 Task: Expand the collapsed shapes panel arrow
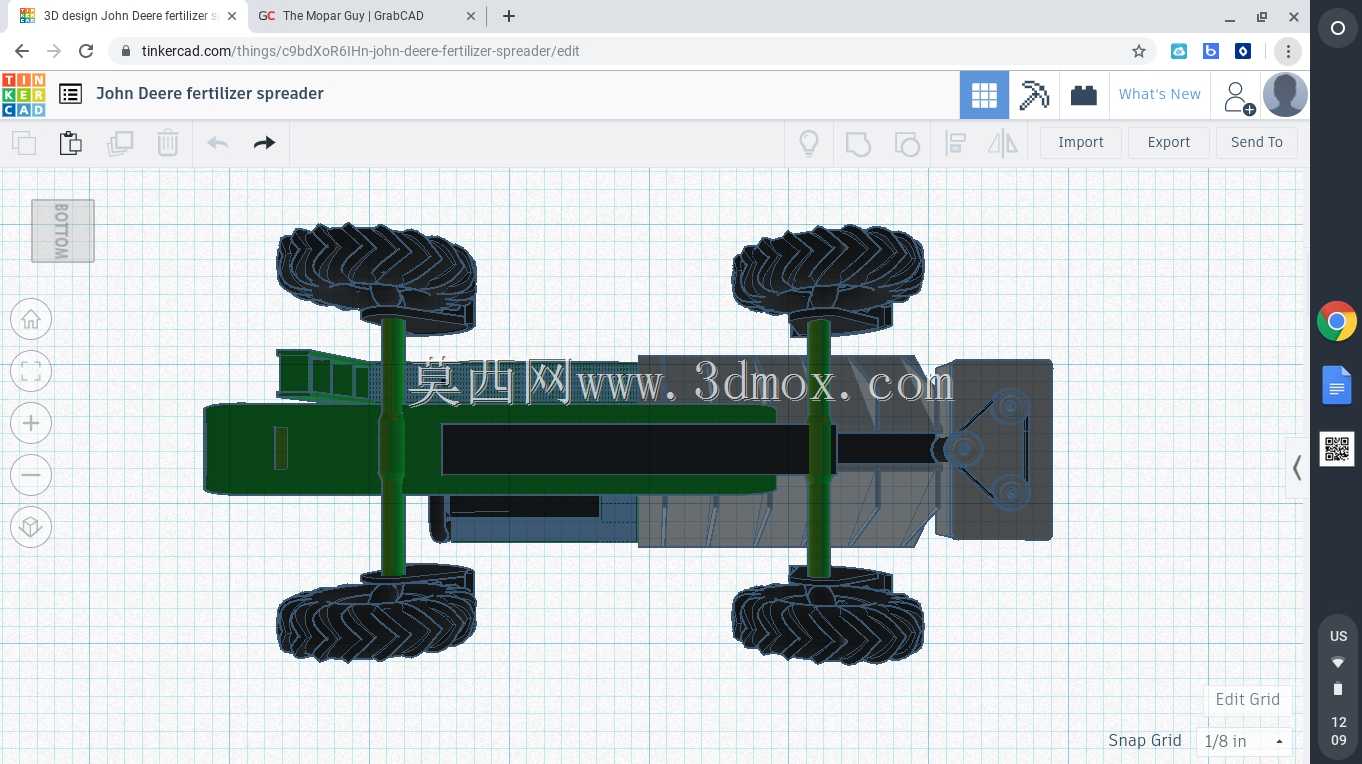pos(1297,467)
